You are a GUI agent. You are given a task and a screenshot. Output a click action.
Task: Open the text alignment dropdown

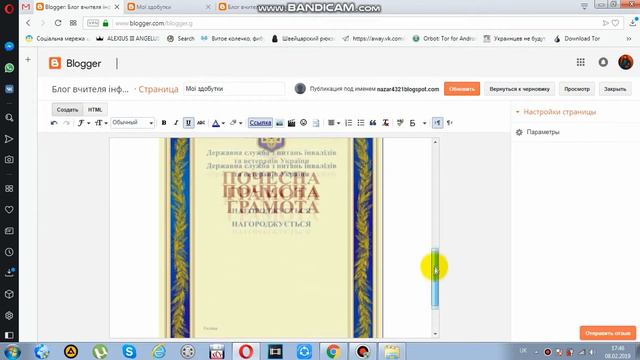click(x=333, y=123)
